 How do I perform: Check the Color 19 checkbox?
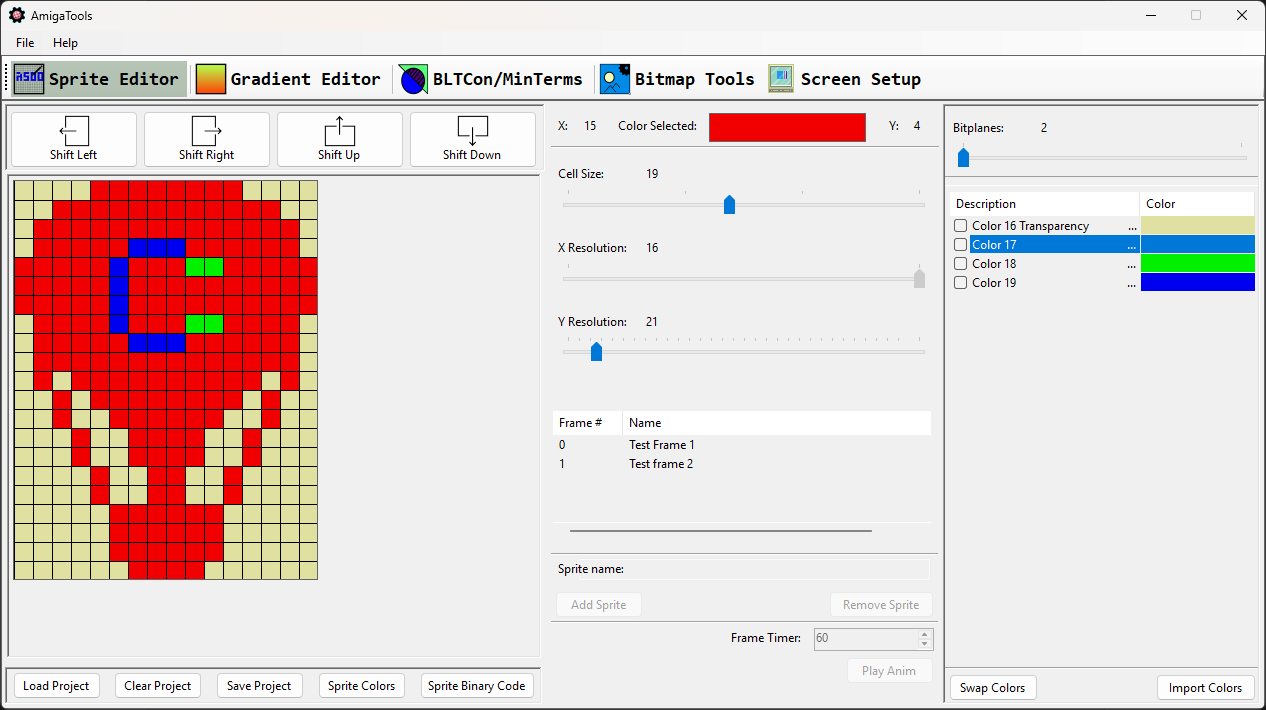coord(961,283)
